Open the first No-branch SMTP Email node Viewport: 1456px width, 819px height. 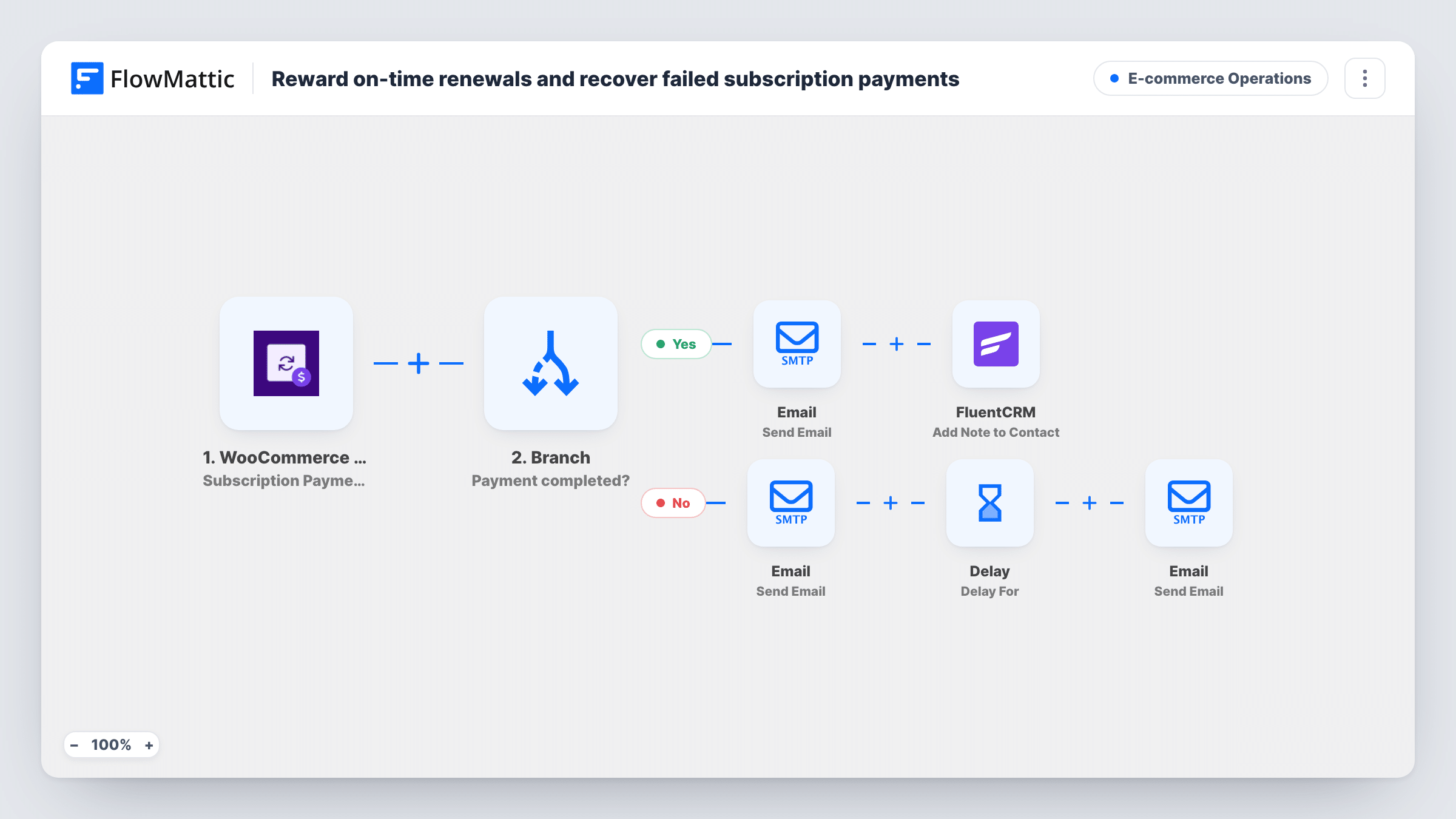pos(791,503)
